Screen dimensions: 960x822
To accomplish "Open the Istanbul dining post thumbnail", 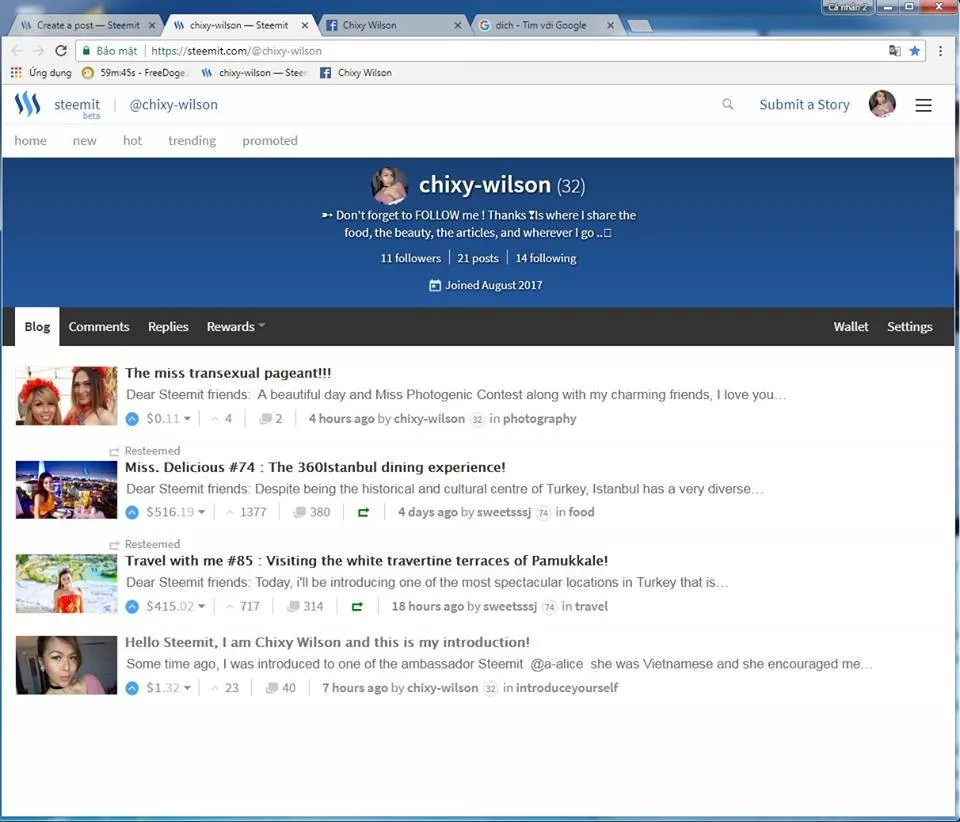I will [66, 490].
